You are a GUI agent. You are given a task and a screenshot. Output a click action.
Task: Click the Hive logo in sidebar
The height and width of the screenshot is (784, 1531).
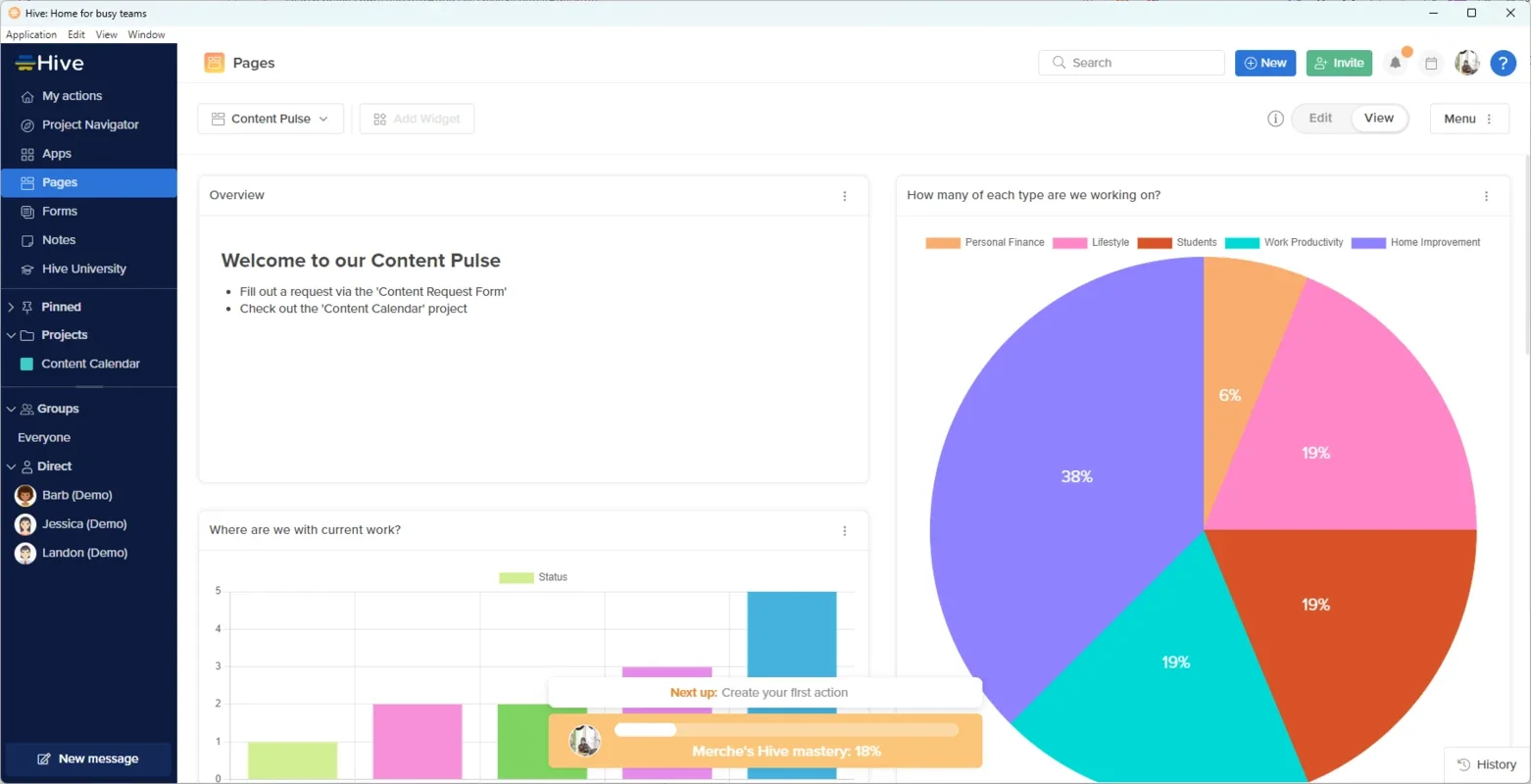(x=50, y=63)
